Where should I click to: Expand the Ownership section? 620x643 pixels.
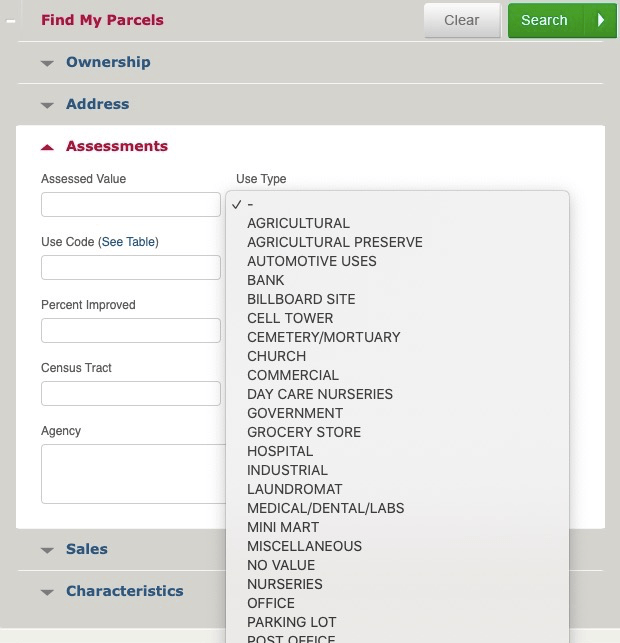tap(107, 62)
